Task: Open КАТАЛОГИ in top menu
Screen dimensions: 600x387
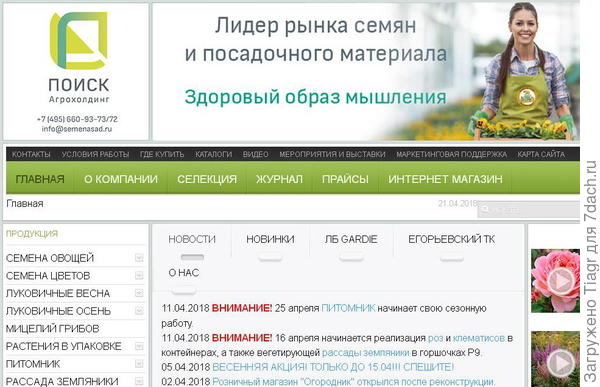Action: click(x=214, y=154)
